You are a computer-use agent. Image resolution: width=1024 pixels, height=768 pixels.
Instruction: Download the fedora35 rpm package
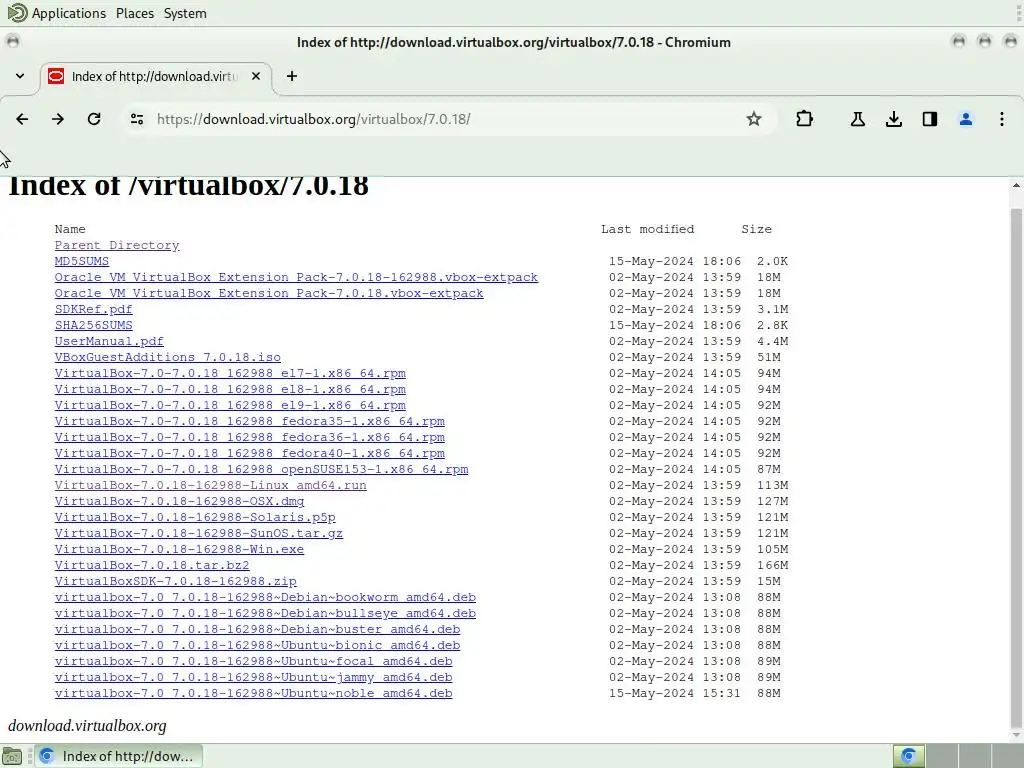tap(249, 421)
